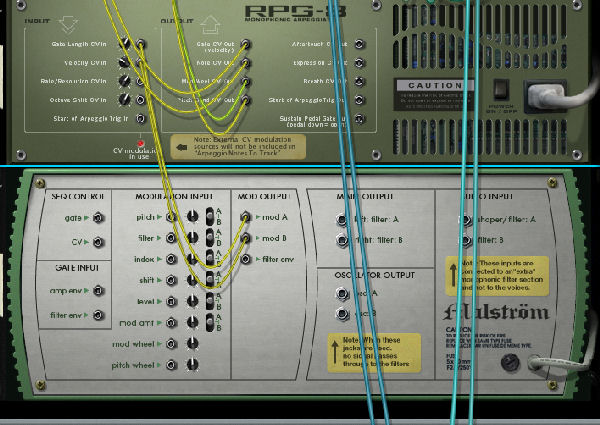Click the filter modulation amount knob

pyautogui.click(x=192, y=238)
